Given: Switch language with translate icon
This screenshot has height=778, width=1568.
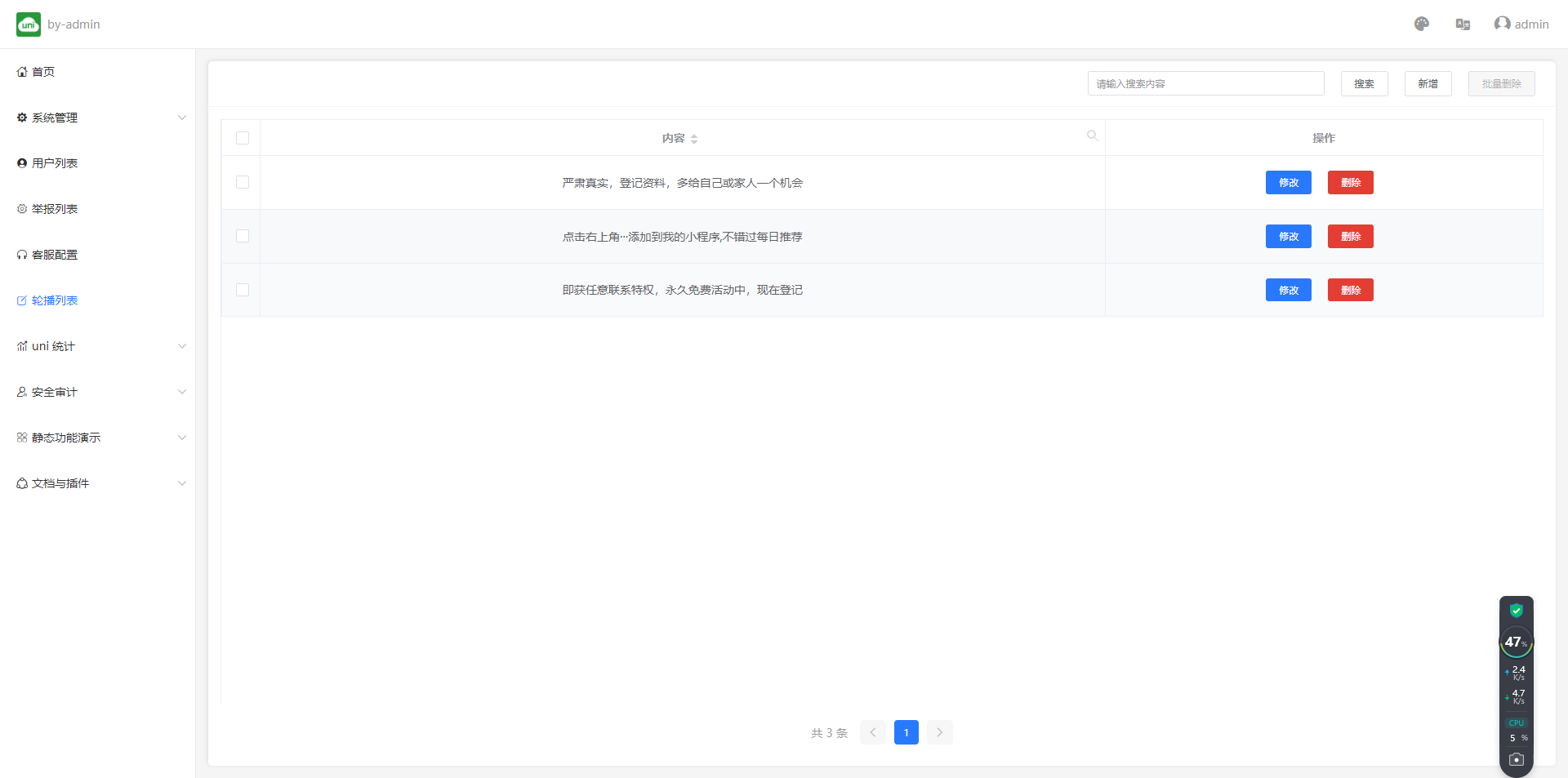Looking at the screenshot, I should pos(1463,24).
